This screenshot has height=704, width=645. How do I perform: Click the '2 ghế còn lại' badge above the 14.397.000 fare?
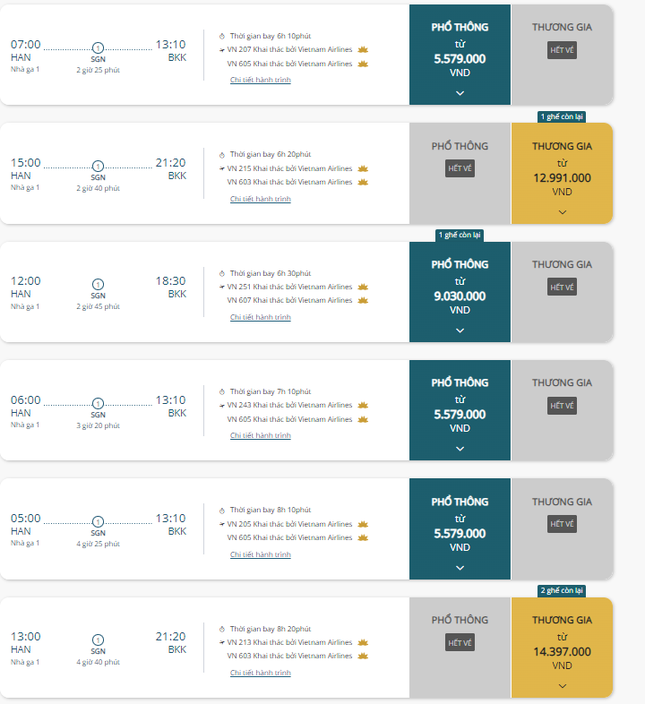pos(561,591)
